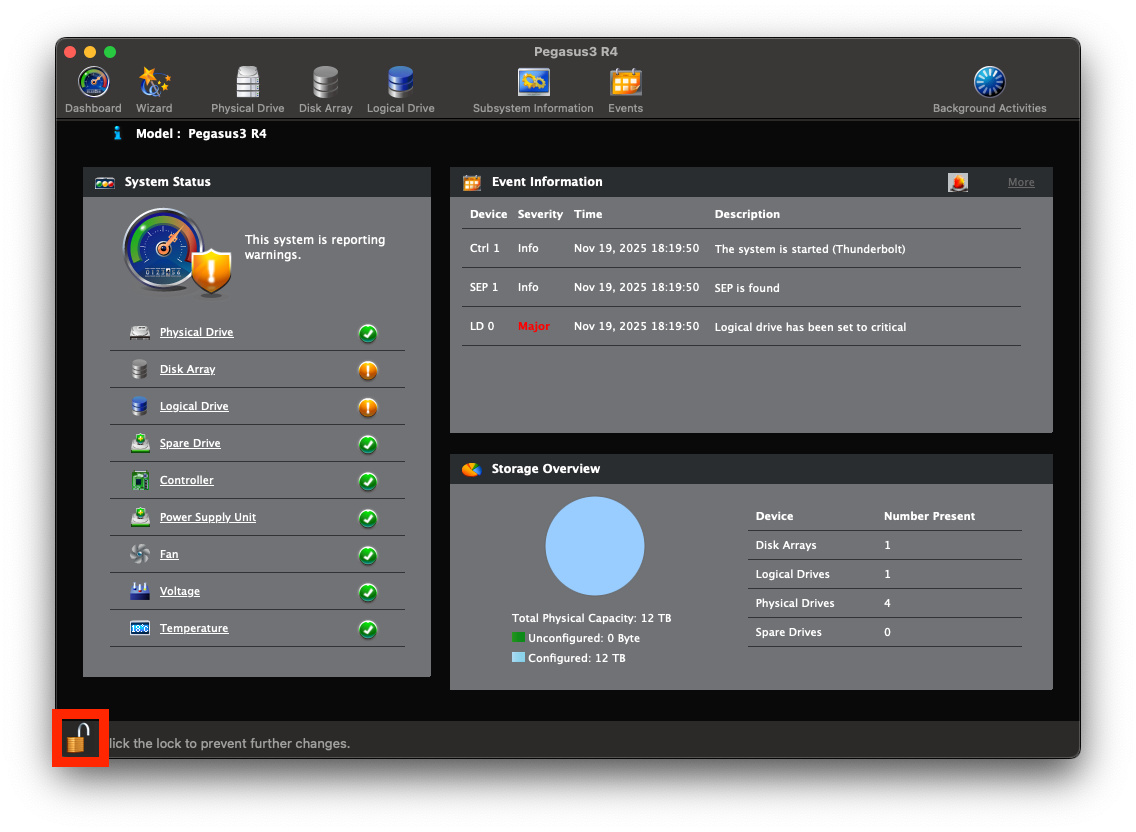Select the Disk Arrays row in Storage Overview
1136x832 pixels.
click(x=885, y=545)
